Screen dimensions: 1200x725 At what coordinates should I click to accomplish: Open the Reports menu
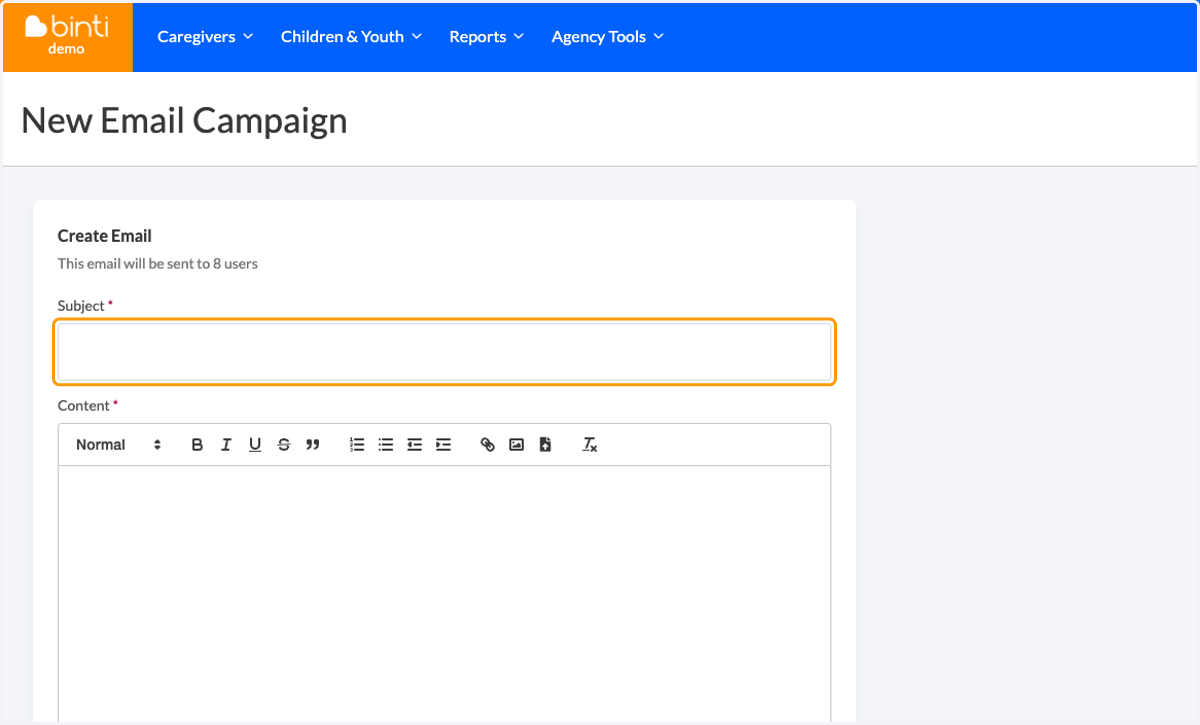coord(486,37)
